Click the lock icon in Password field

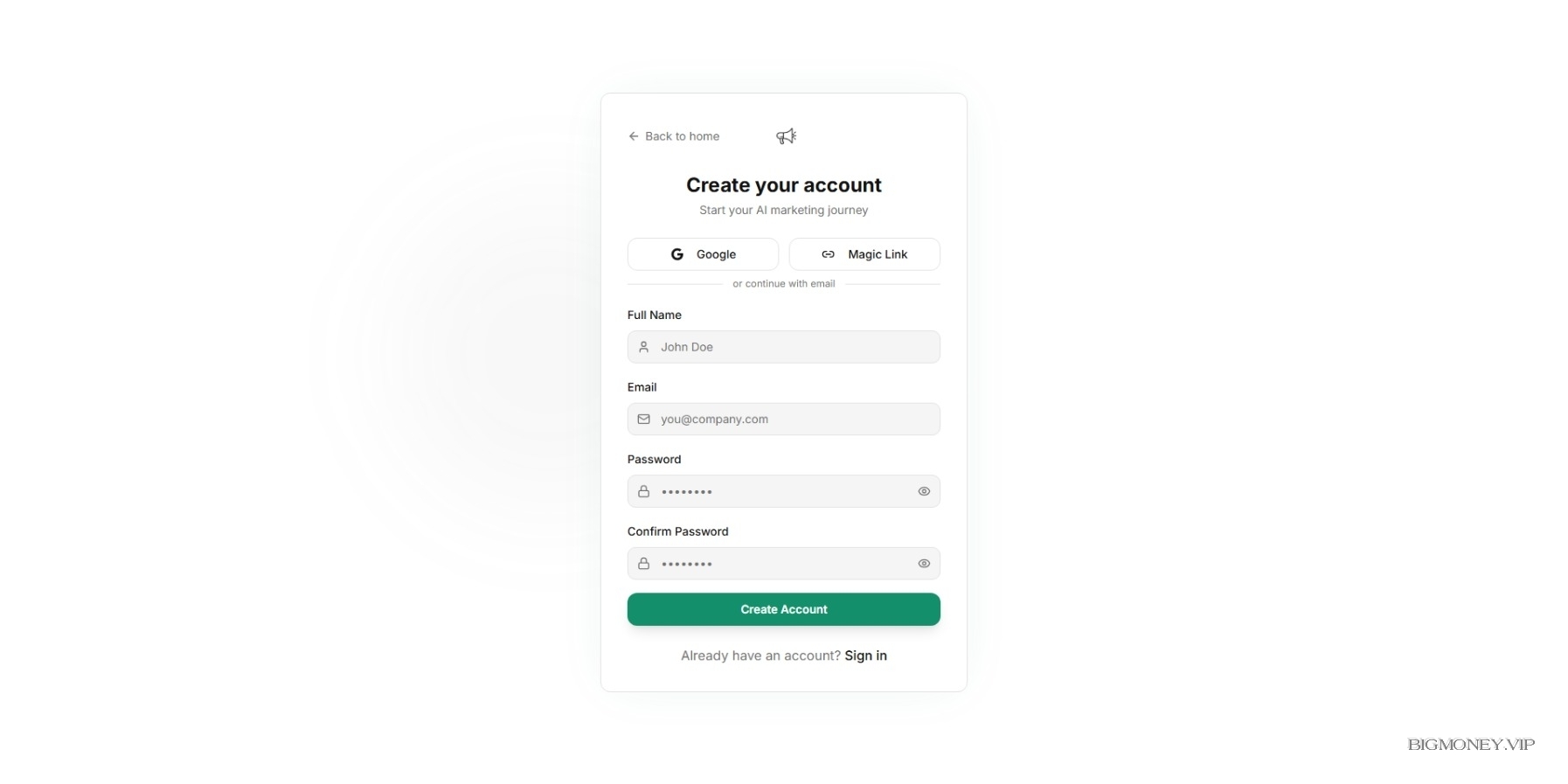[644, 491]
